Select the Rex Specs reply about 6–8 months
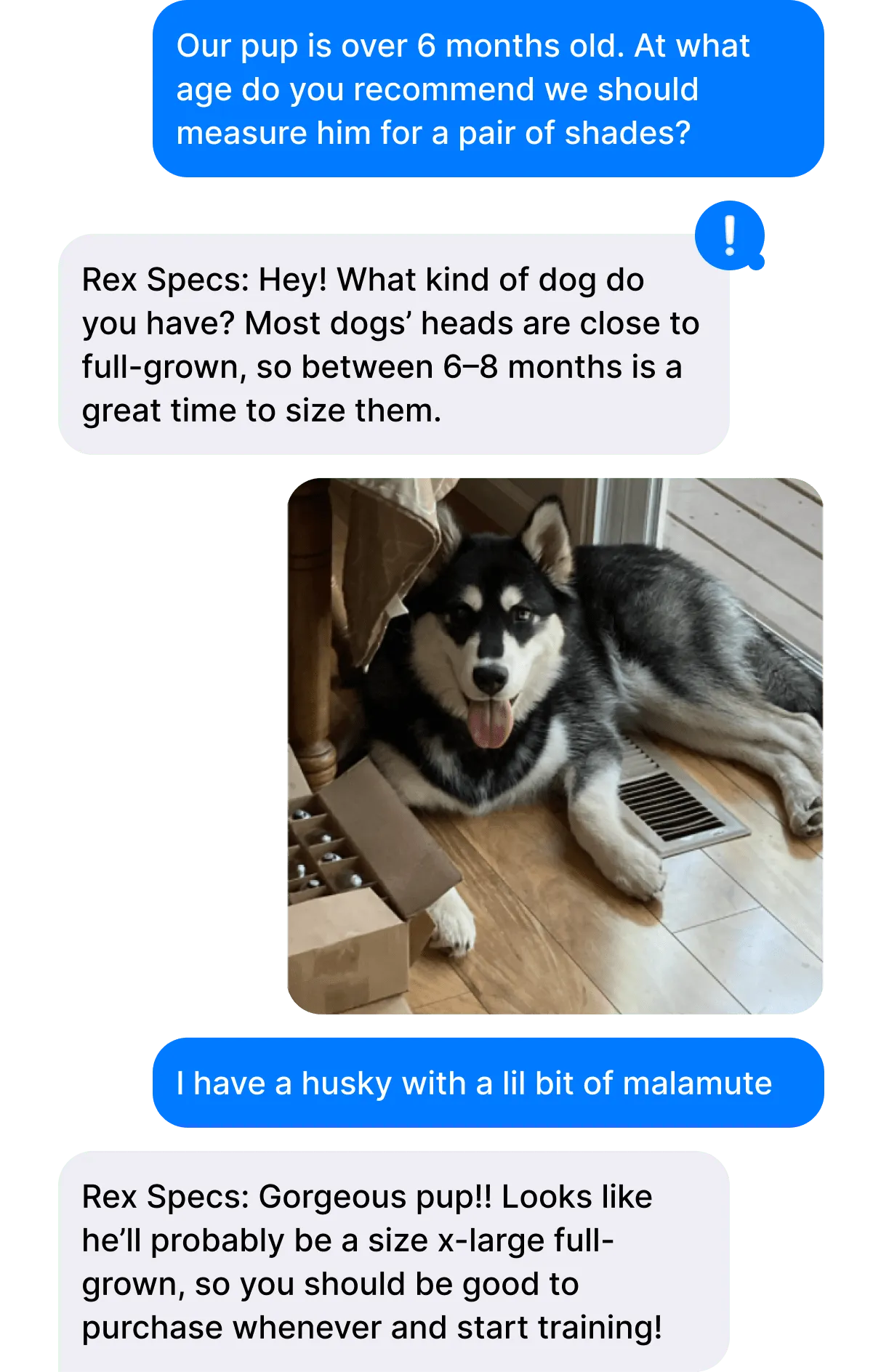Viewport: 881px width, 1372px height. click(x=393, y=344)
